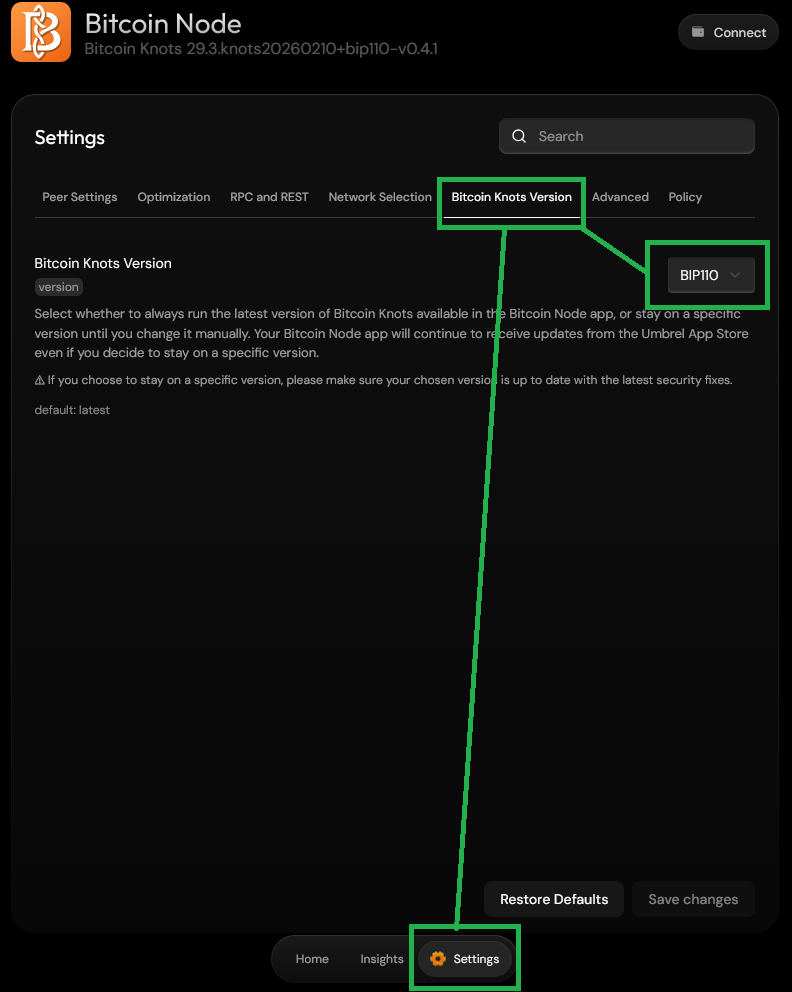Open the Optimization tab
This screenshot has width=792, height=992.
point(173,197)
